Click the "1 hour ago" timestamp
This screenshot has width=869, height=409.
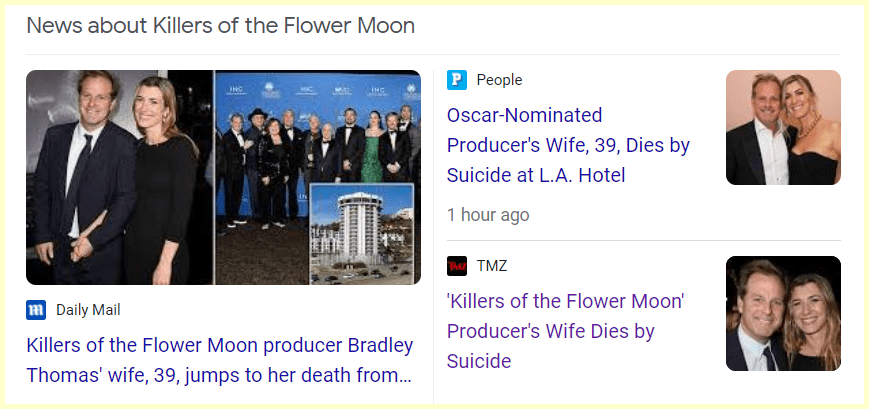pyautogui.click(x=488, y=215)
